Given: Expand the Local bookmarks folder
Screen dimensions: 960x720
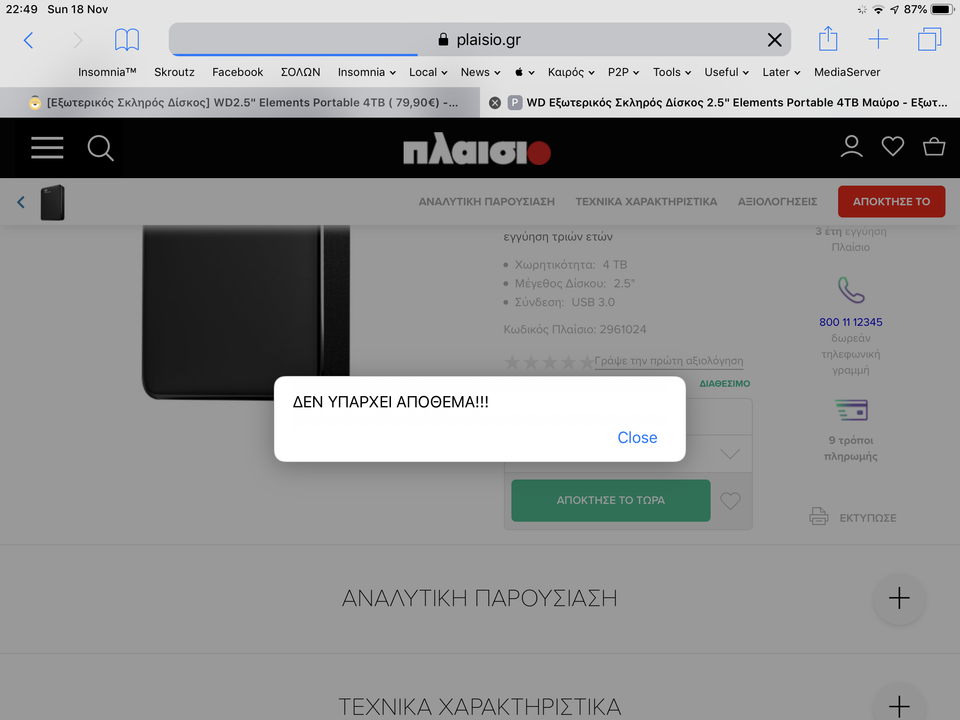Looking at the screenshot, I should 428,72.
